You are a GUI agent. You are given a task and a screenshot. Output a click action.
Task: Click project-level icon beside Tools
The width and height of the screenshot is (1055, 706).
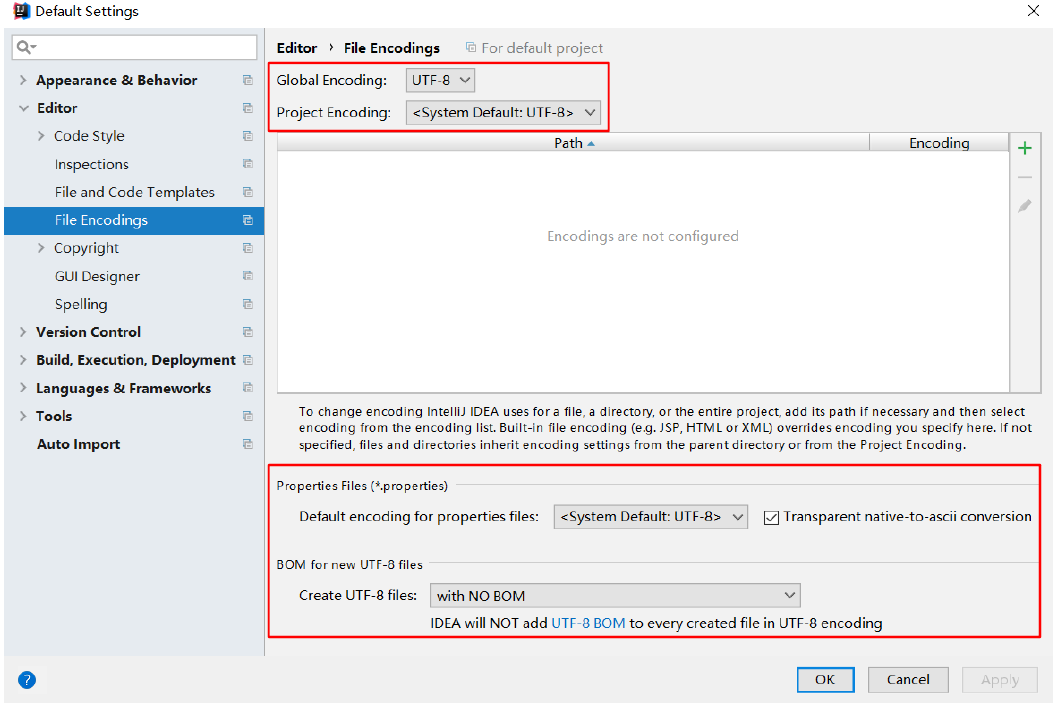point(248,417)
